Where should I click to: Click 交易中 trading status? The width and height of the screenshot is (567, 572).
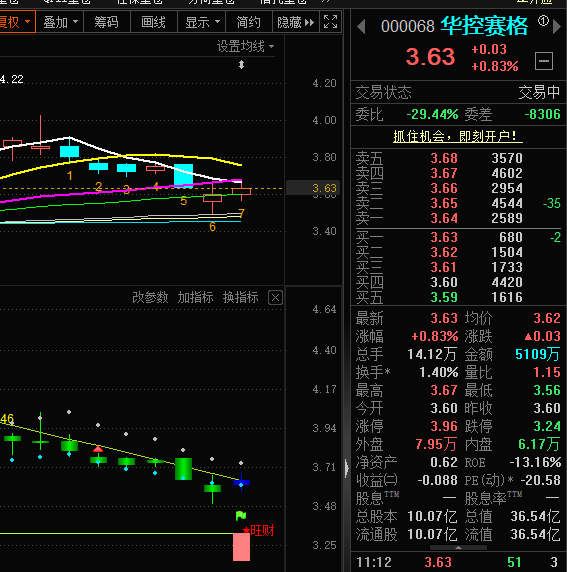point(539,93)
